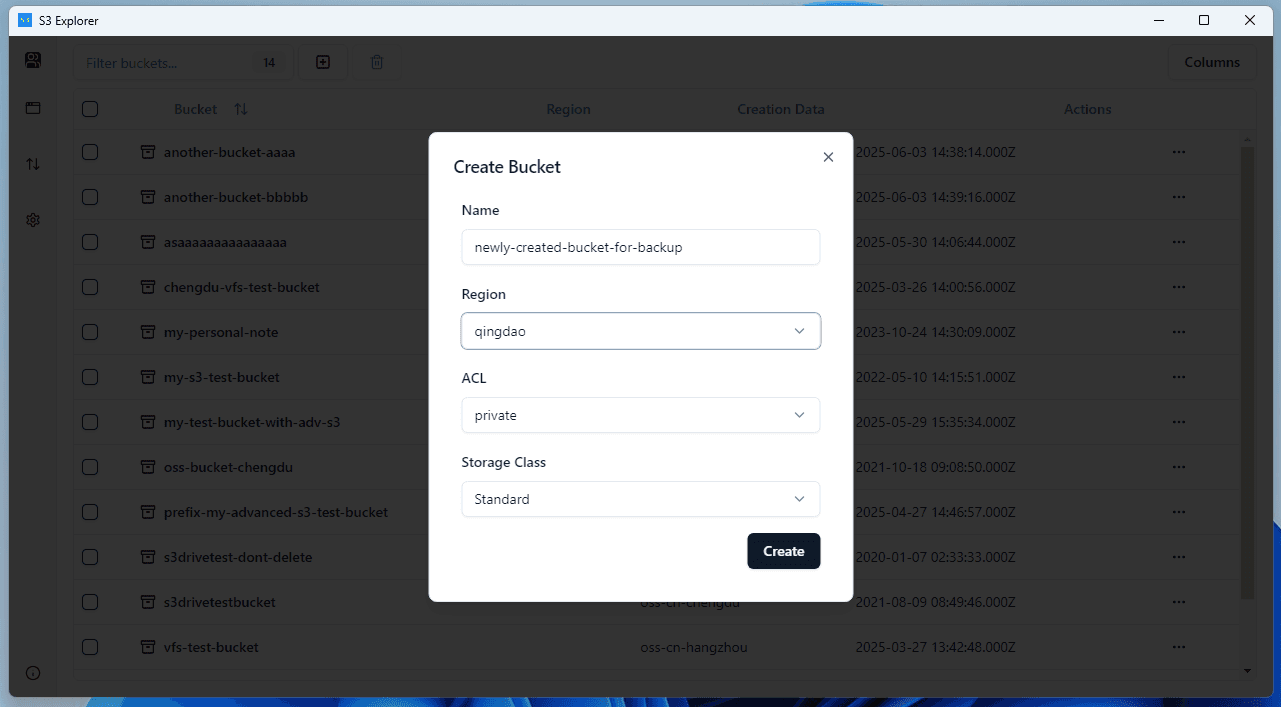The width and height of the screenshot is (1281, 707).
Task: Click the bucket Name input field
Action: point(640,247)
